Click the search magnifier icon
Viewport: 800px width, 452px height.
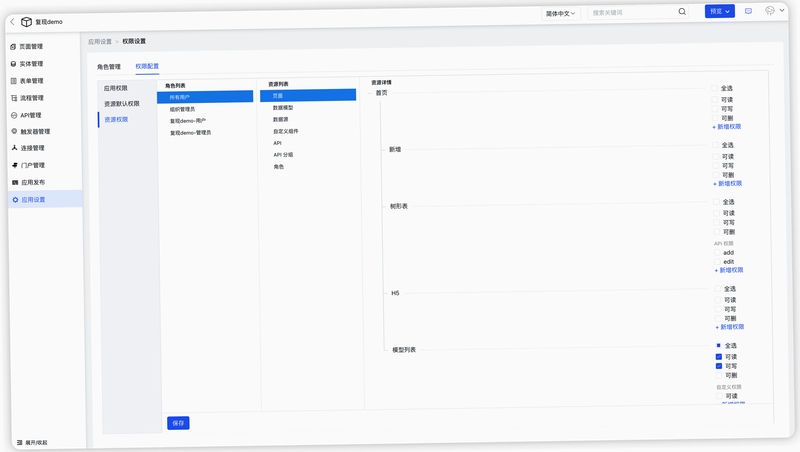[682, 12]
